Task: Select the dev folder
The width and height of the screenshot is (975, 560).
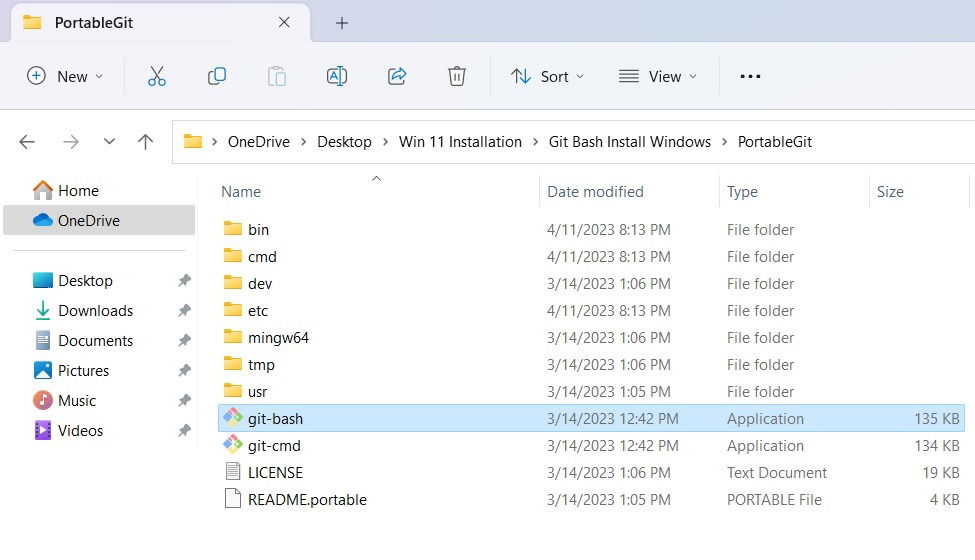Action: (x=591, y=283)
